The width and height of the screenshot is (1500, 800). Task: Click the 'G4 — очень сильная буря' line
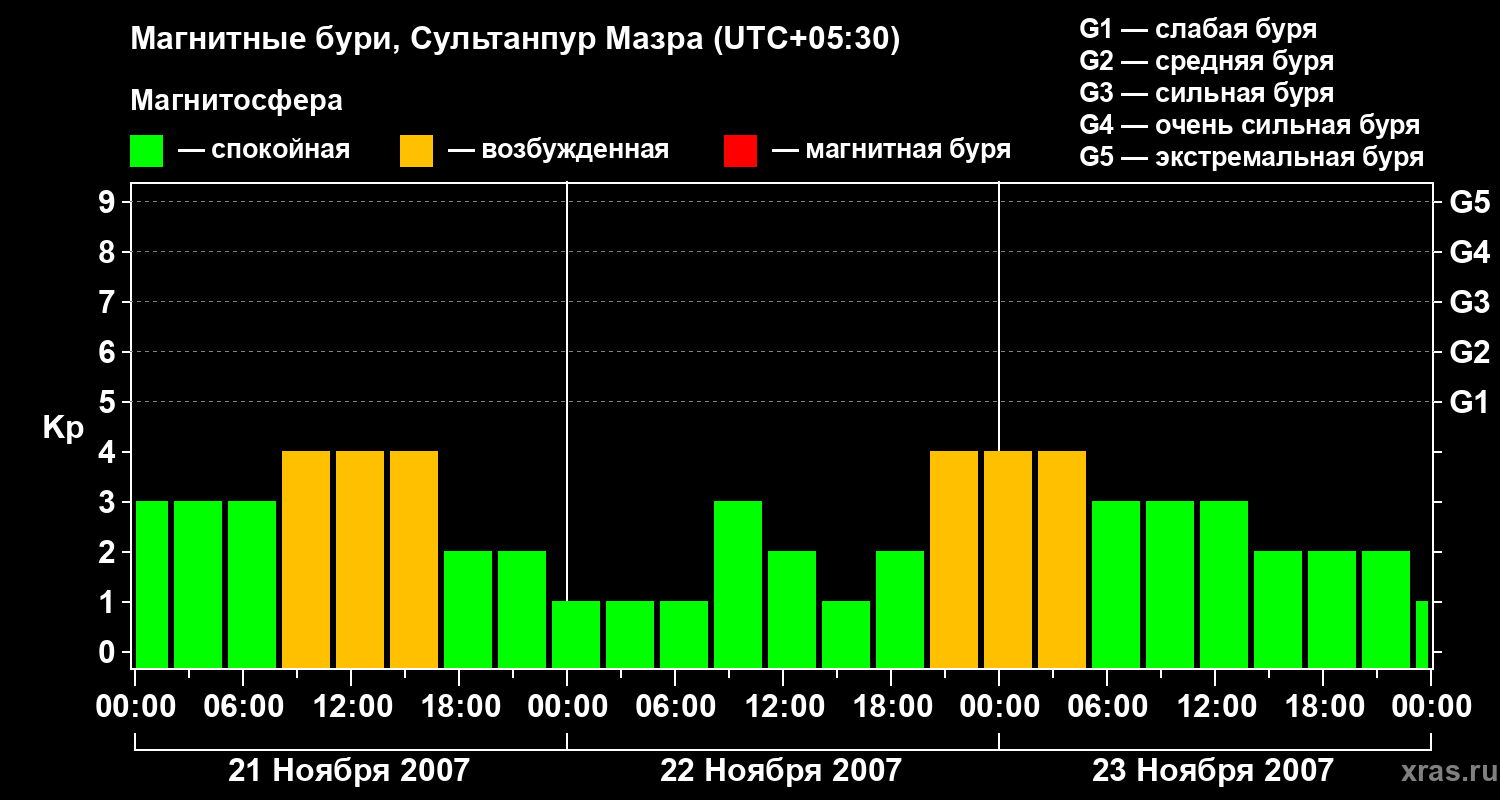click(1250, 125)
